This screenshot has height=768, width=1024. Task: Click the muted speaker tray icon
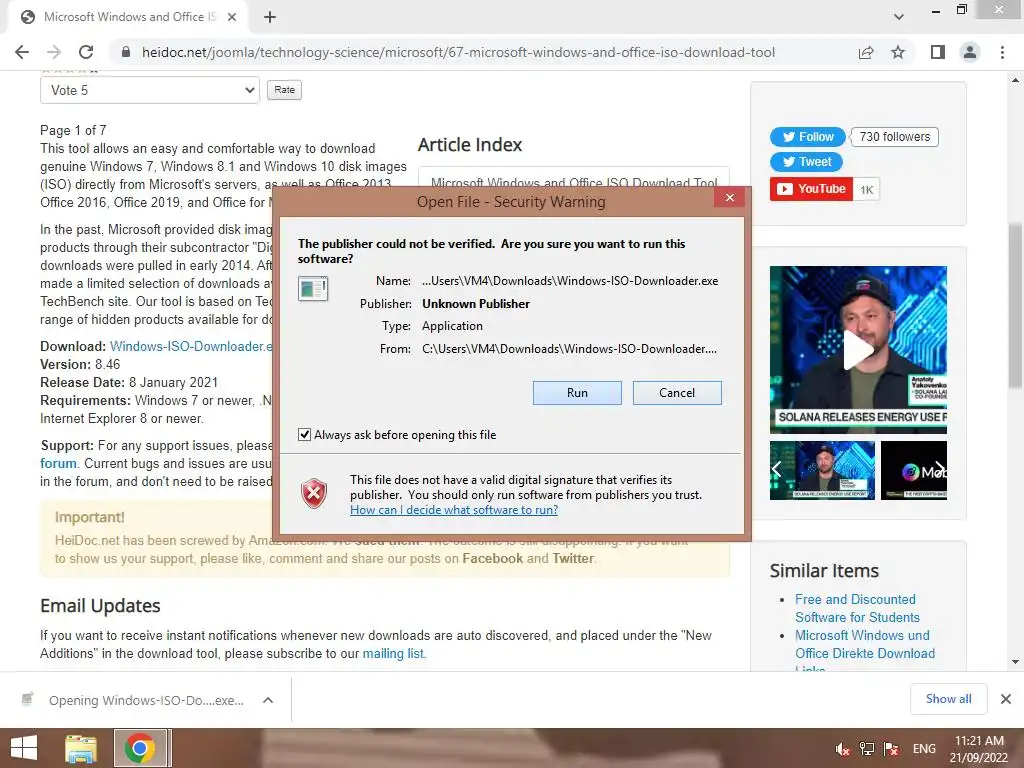[x=843, y=749]
